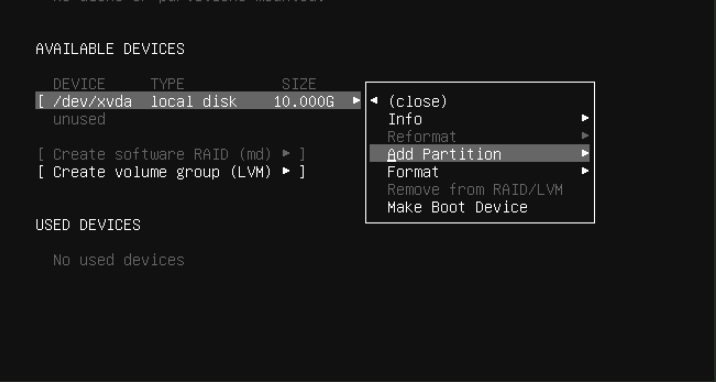Click the 'local disk' type text
The height and width of the screenshot is (382, 716).
pyautogui.click(x=194, y=101)
